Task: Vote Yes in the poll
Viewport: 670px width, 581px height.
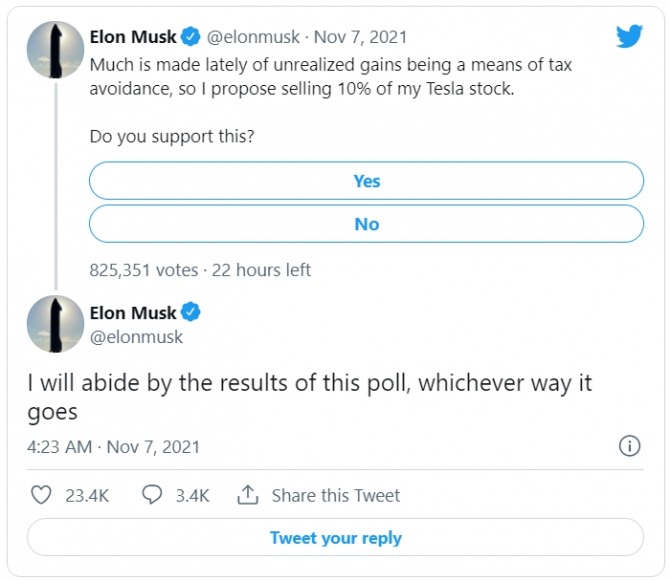Action: coord(366,181)
